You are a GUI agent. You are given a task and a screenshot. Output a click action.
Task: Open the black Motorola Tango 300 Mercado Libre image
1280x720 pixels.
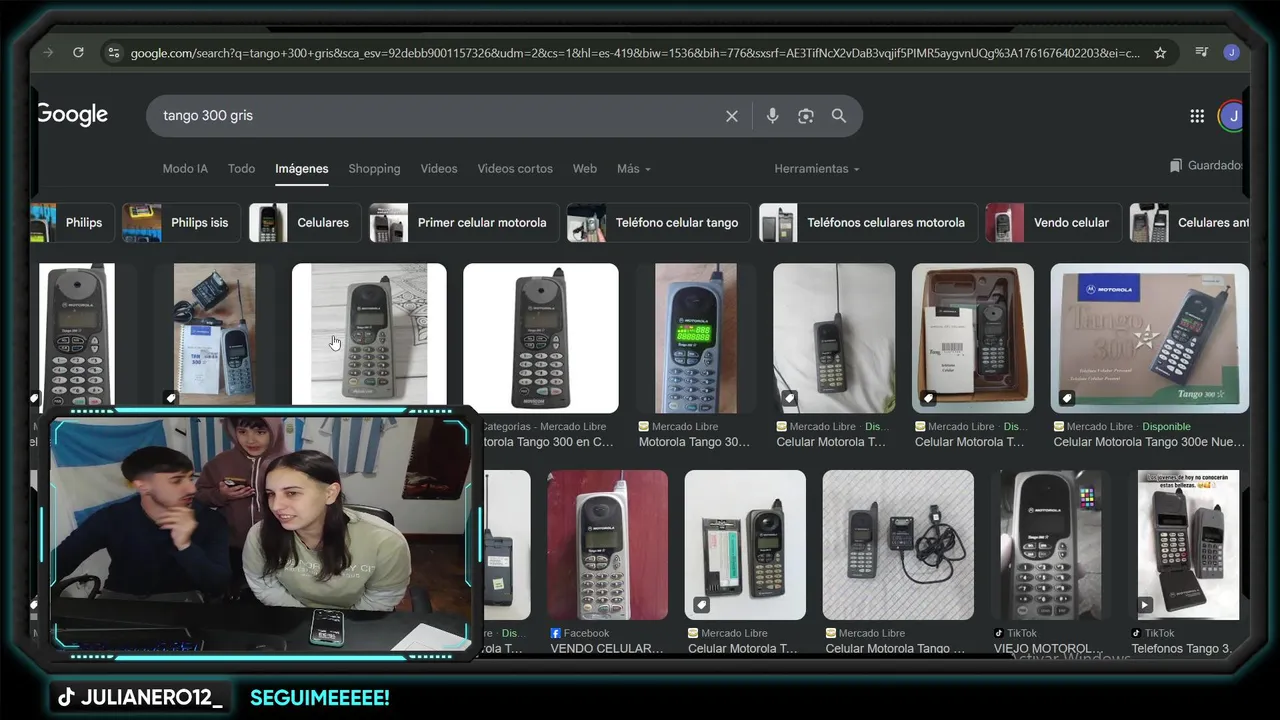coord(541,338)
